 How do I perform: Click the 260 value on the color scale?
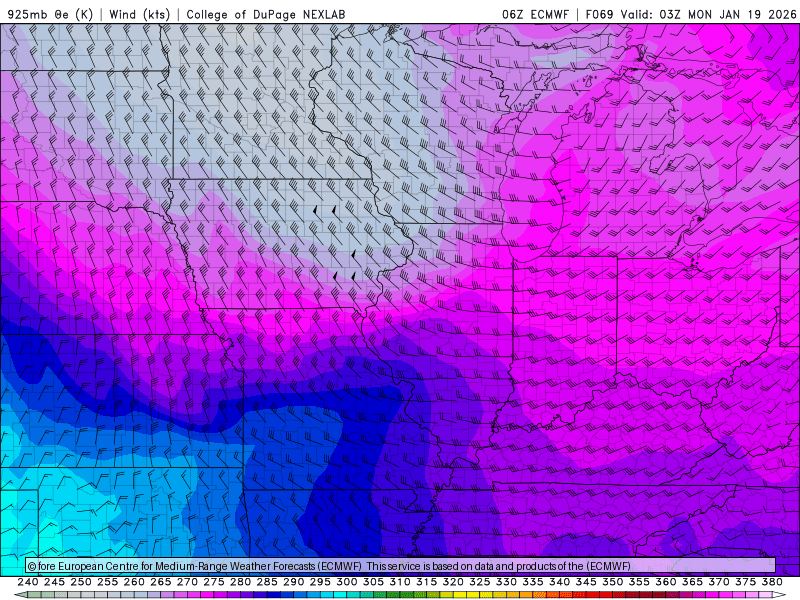coord(134,582)
